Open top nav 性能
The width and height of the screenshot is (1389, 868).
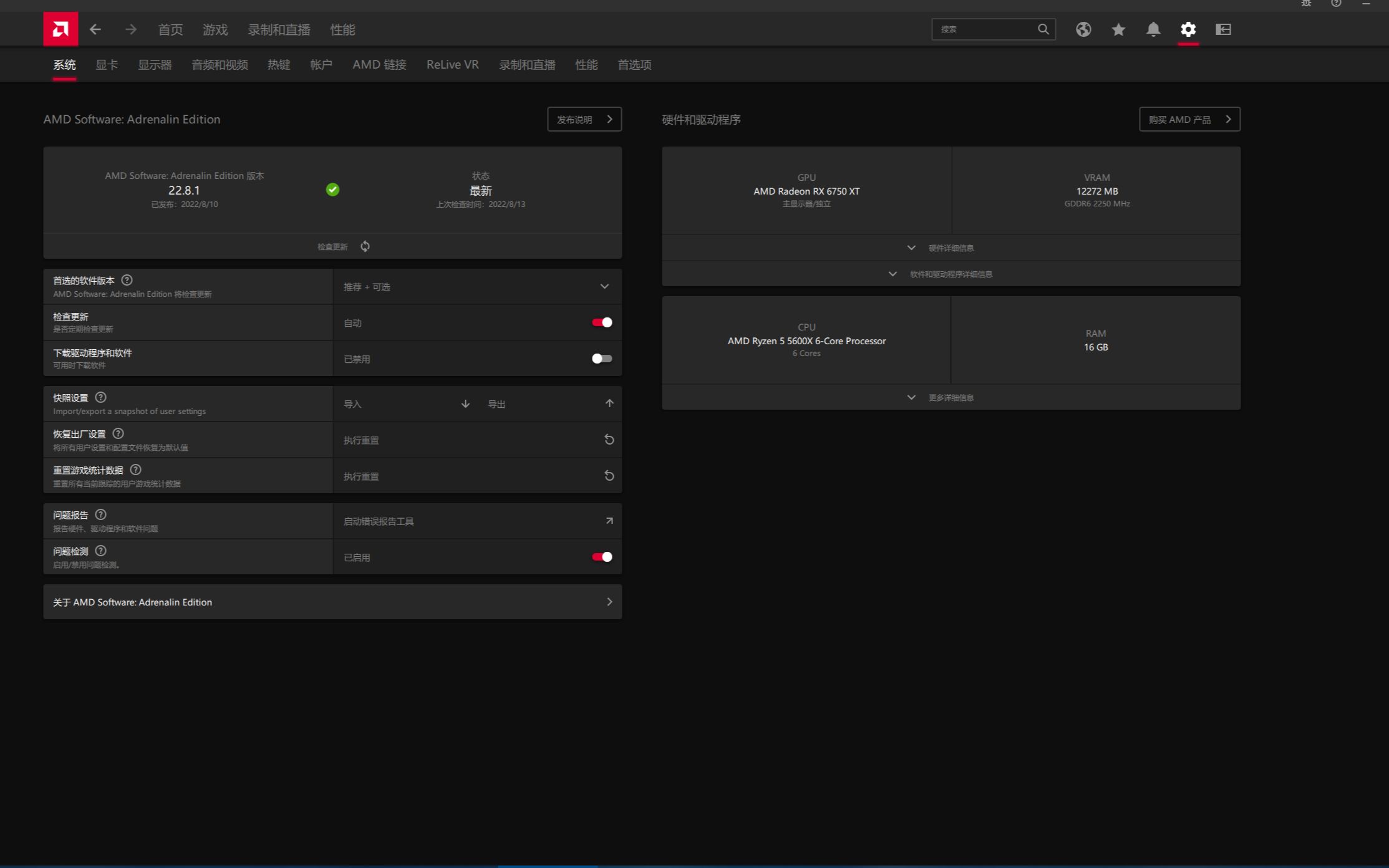pyautogui.click(x=342, y=29)
